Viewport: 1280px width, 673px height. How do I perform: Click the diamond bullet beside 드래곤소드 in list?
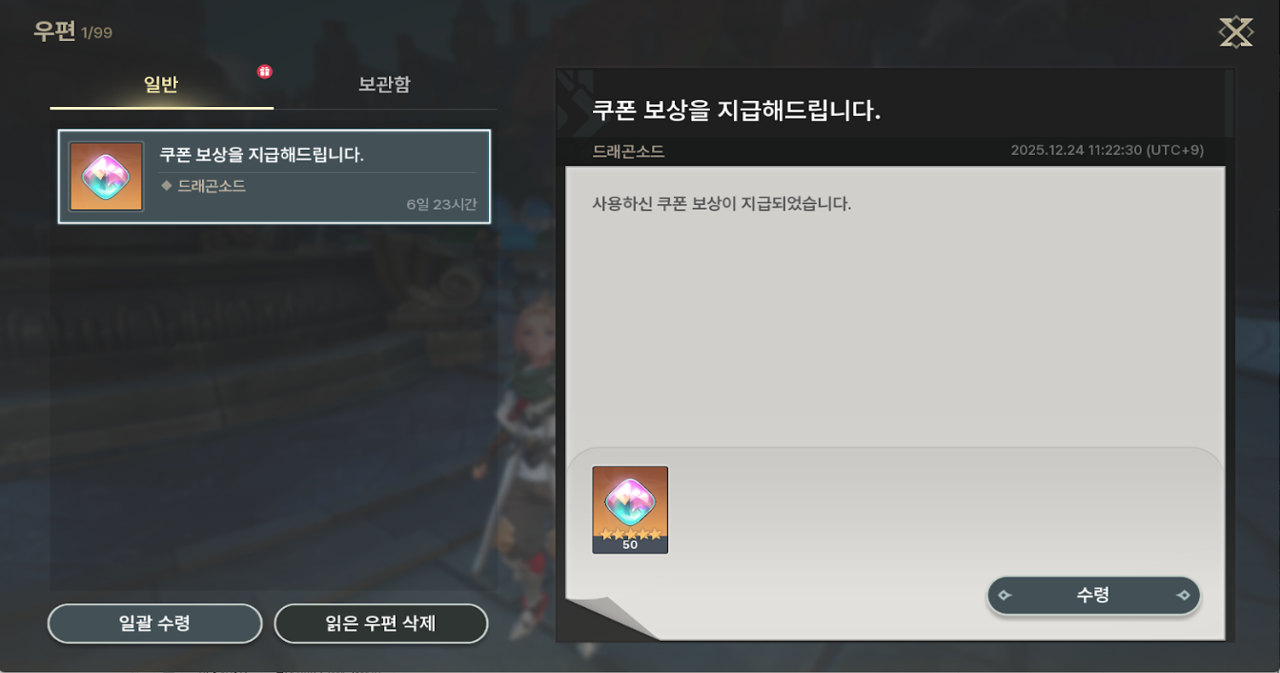click(x=166, y=185)
